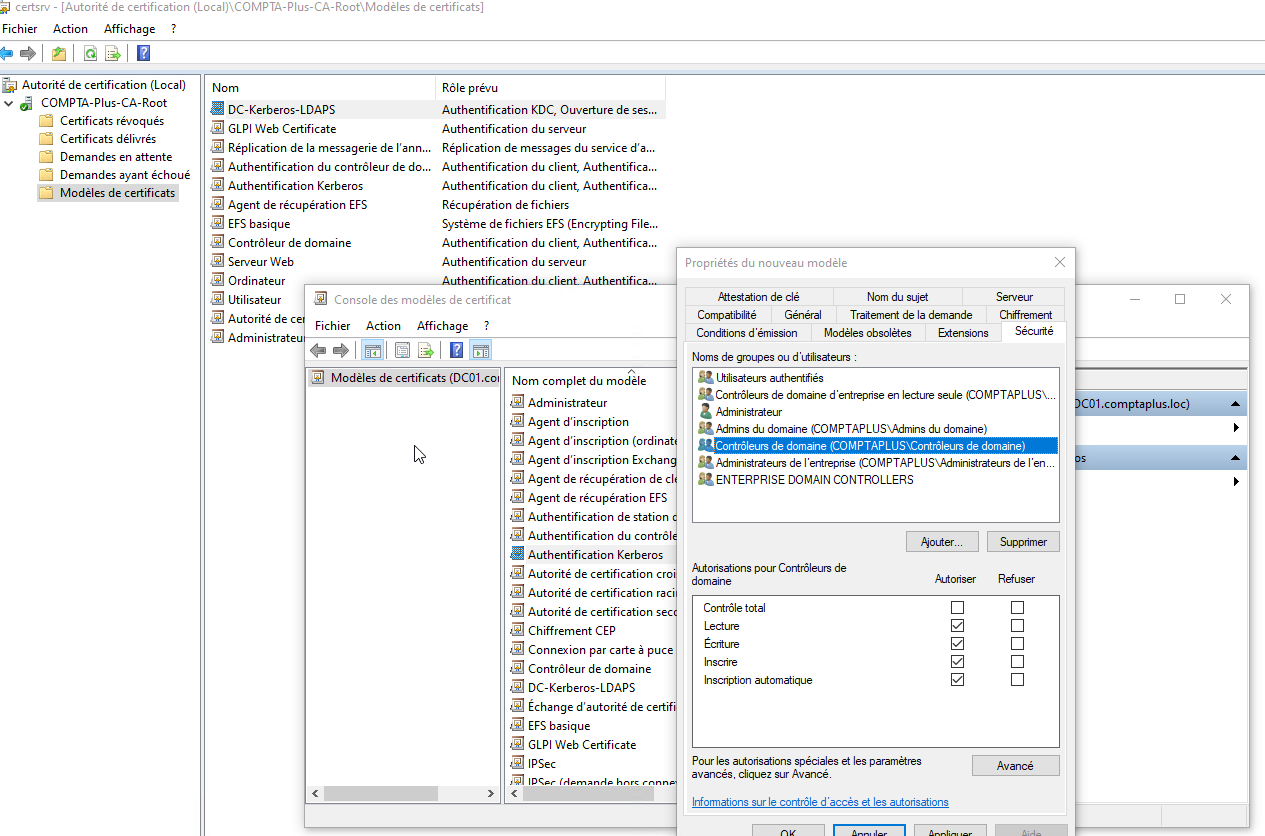Click the Demandes en attente folder icon
The height and width of the screenshot is (836, 1265).
point(46,157)
